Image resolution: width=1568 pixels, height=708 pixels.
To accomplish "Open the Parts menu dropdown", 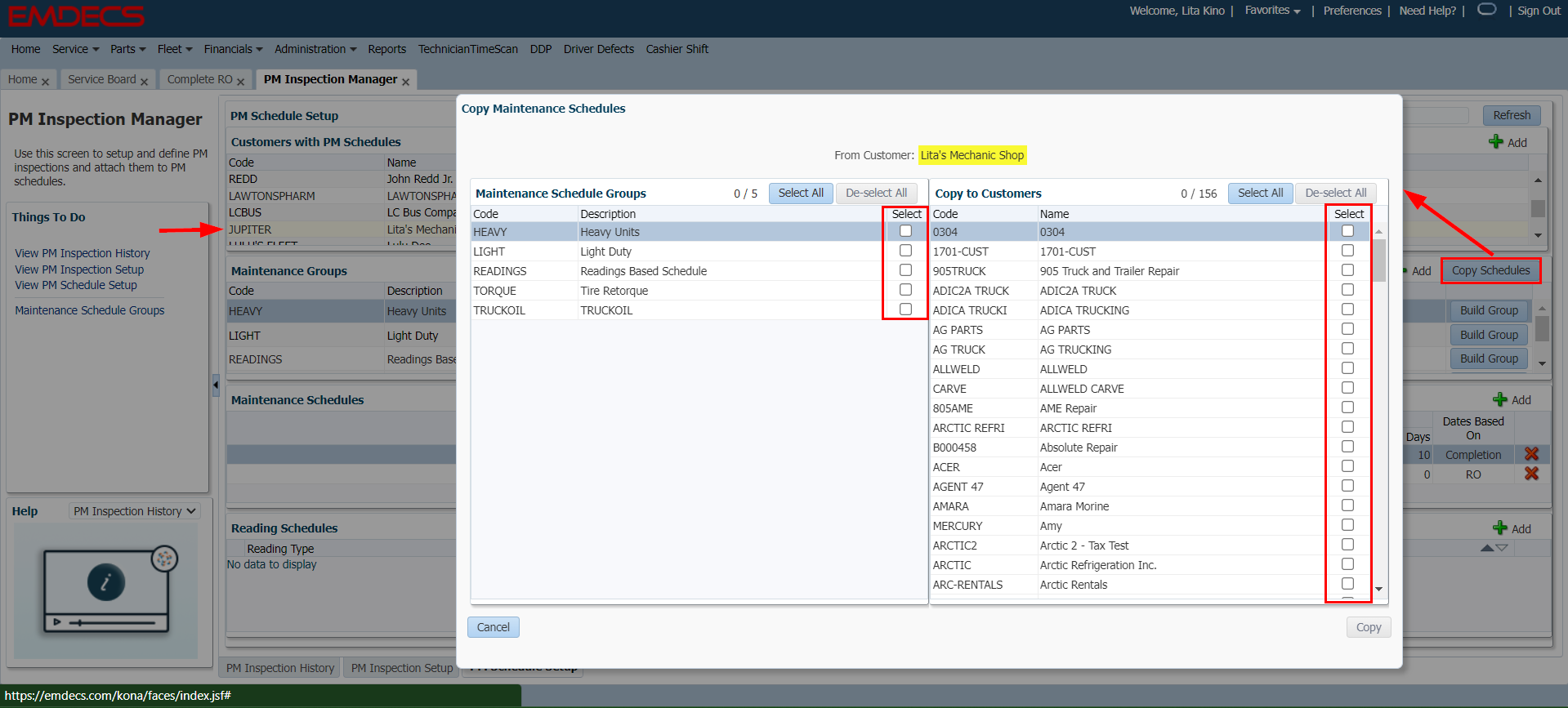I will pos(128,49).
